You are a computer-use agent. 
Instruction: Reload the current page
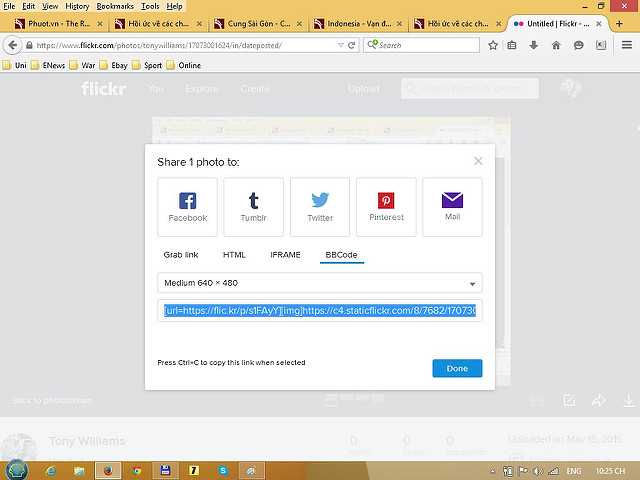[x=351, y=45]
